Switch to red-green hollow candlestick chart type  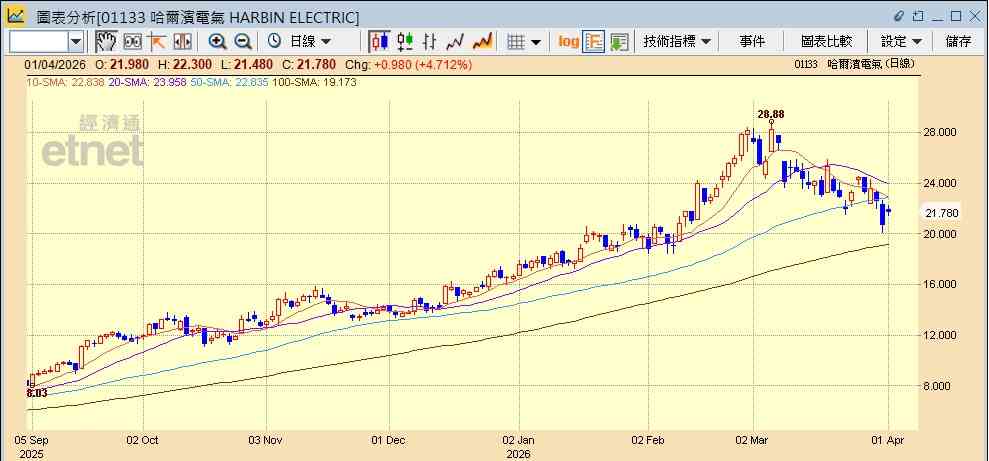point(405,42)
